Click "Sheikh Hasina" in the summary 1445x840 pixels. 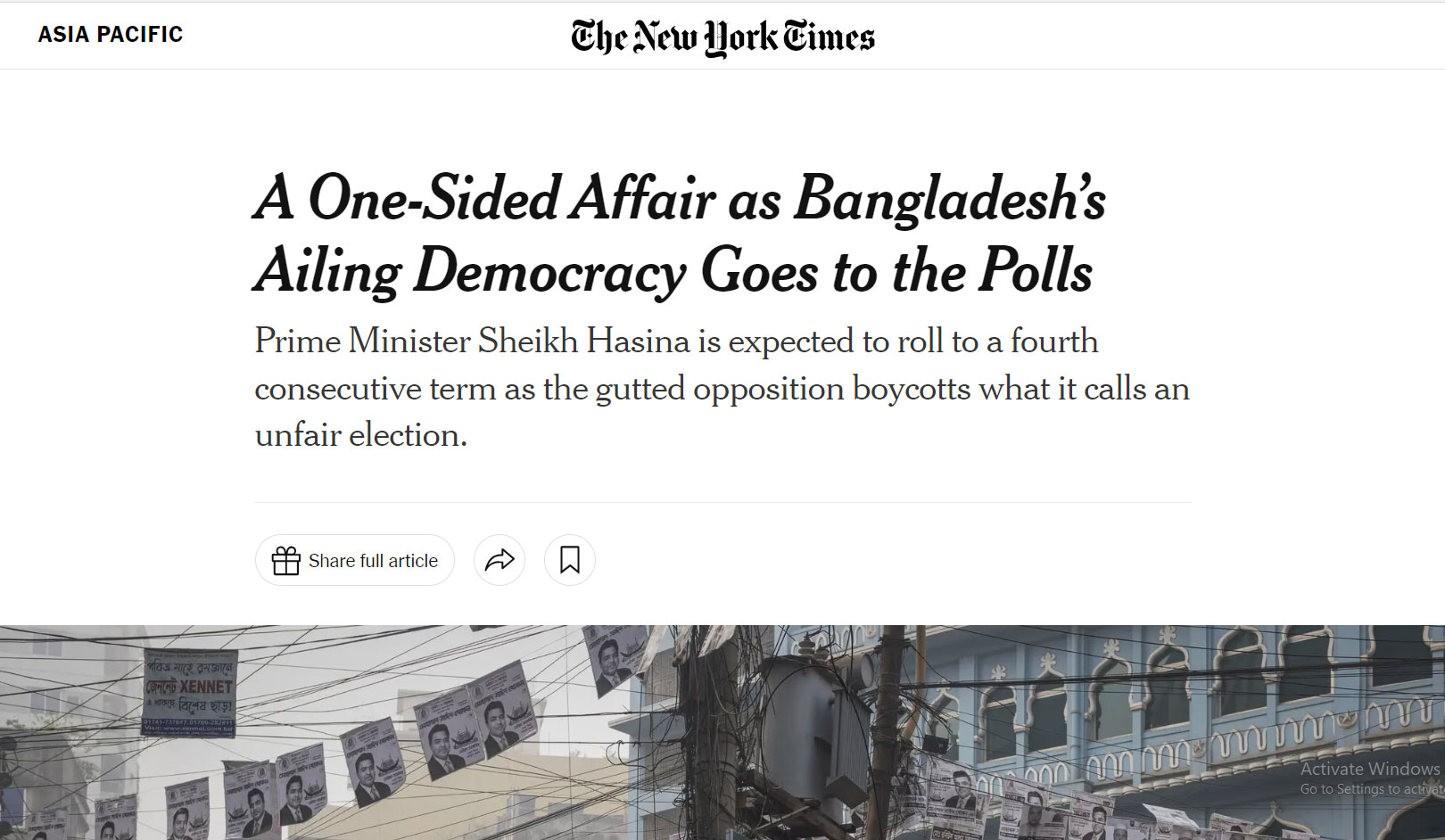click(x=584, y=342)
